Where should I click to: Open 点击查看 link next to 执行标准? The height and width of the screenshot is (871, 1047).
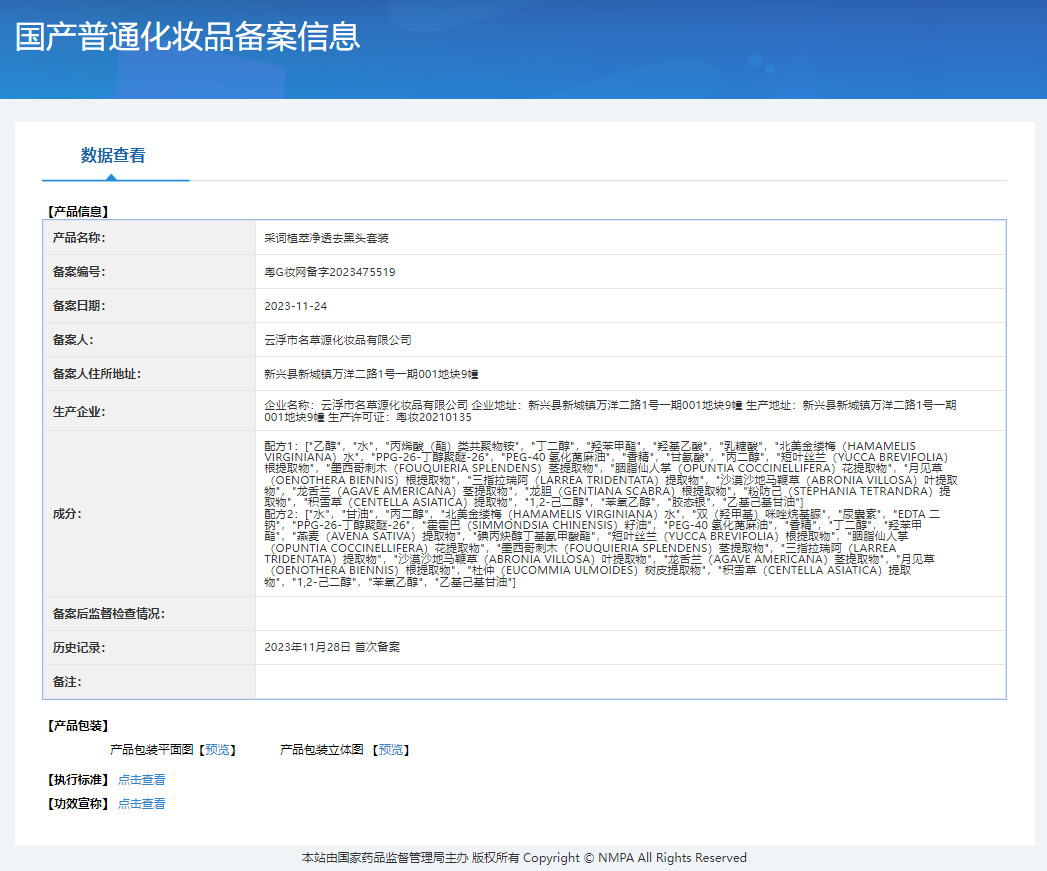click(x=142, y=779)
